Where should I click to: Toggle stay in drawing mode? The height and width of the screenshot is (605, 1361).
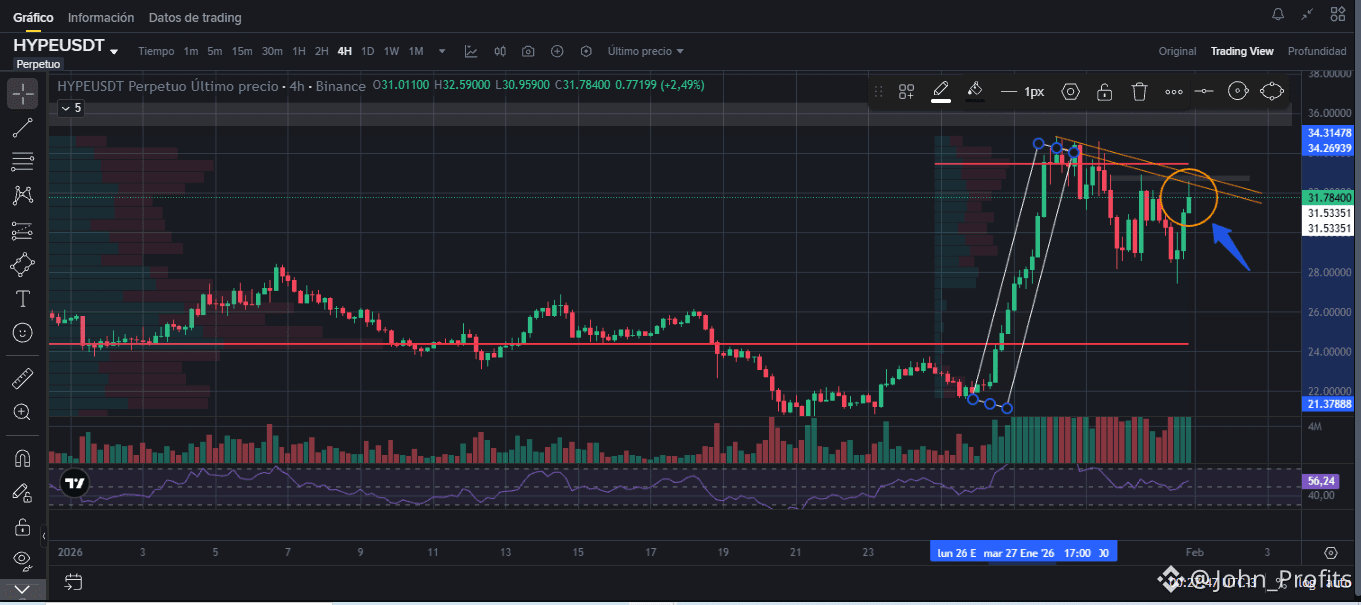[22, 492]
